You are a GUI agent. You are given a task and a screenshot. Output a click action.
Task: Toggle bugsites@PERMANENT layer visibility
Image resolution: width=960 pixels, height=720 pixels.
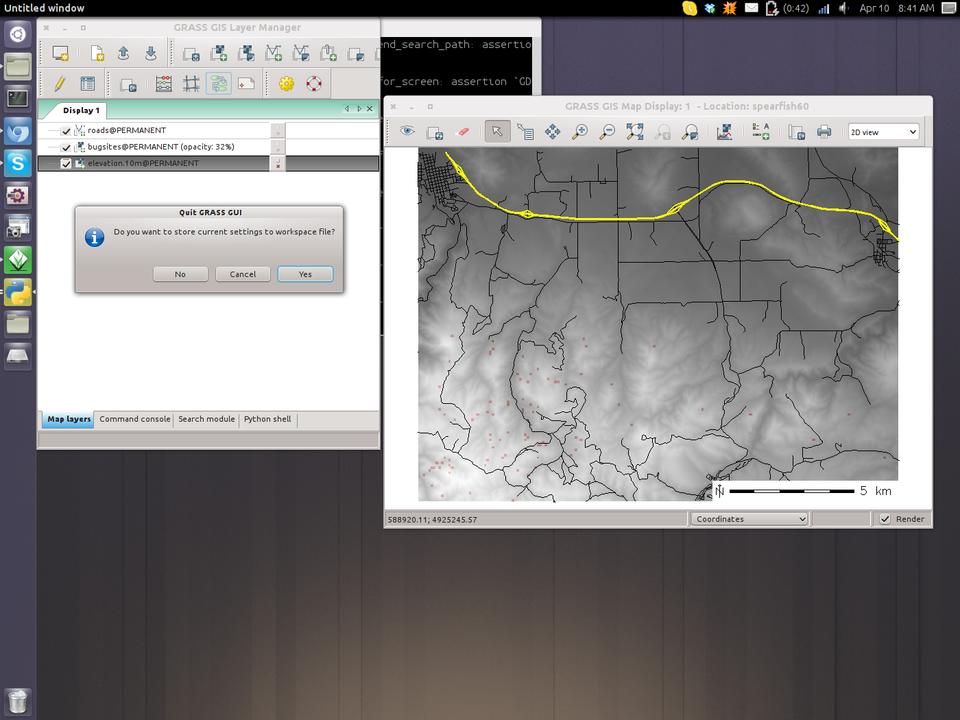[x=66, y=147]
